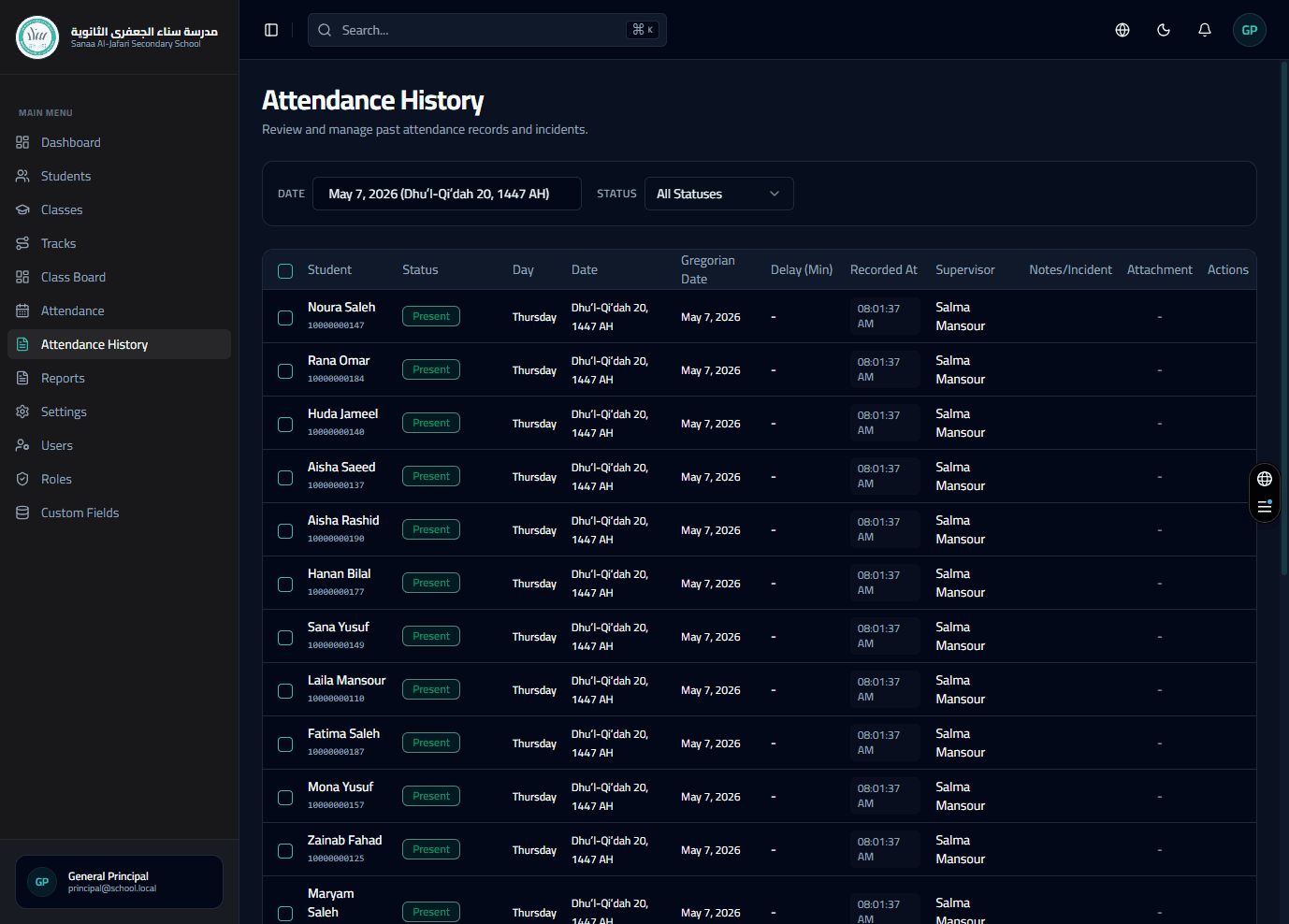Click the Tracks route icon
Image resolution: width=1289 pixels, height=924 pixels.
pyautogui.click(x=22, y=243)
